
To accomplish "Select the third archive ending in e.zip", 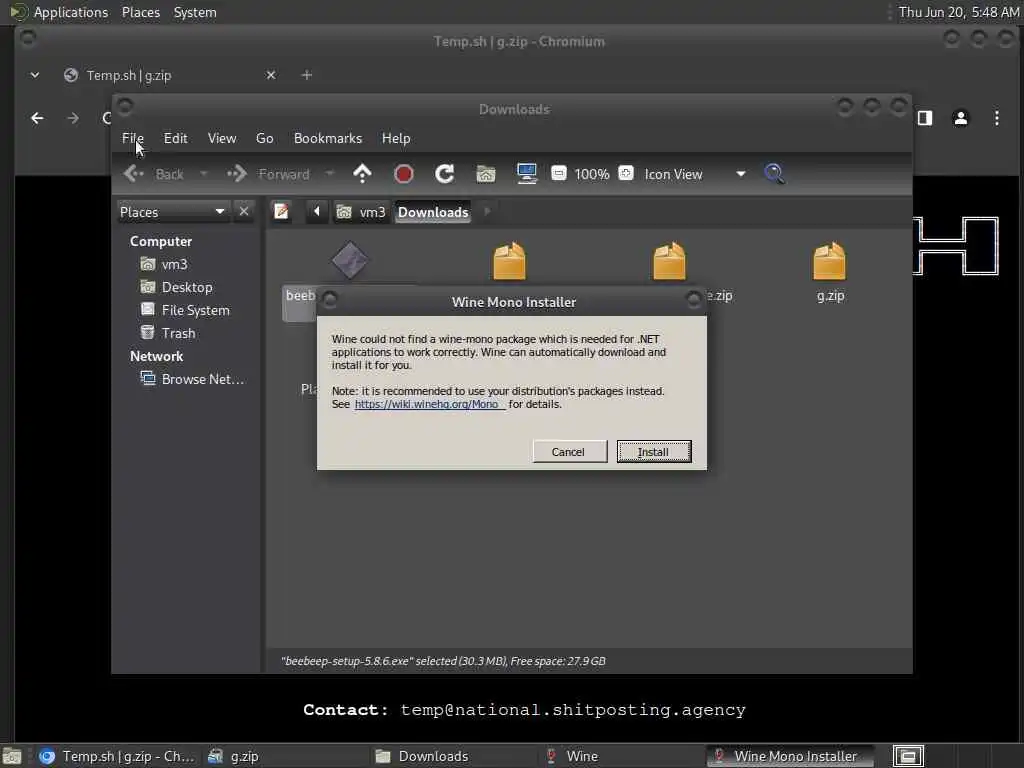I will tap(669, 261).
